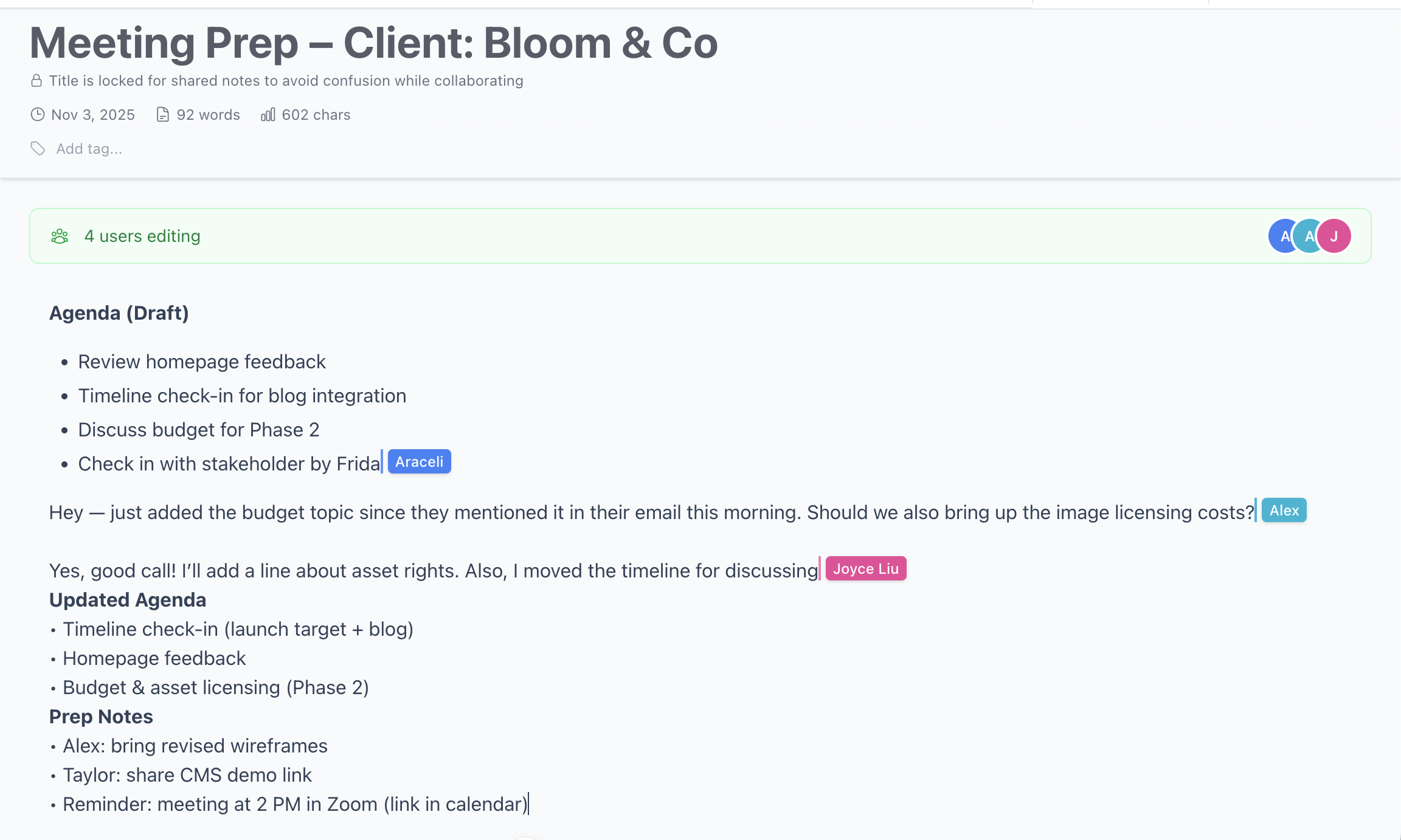Click the date Nov 3, 2025
Image resolution: width=1401 pixels, height=840 pixels.
coord(92,114)
